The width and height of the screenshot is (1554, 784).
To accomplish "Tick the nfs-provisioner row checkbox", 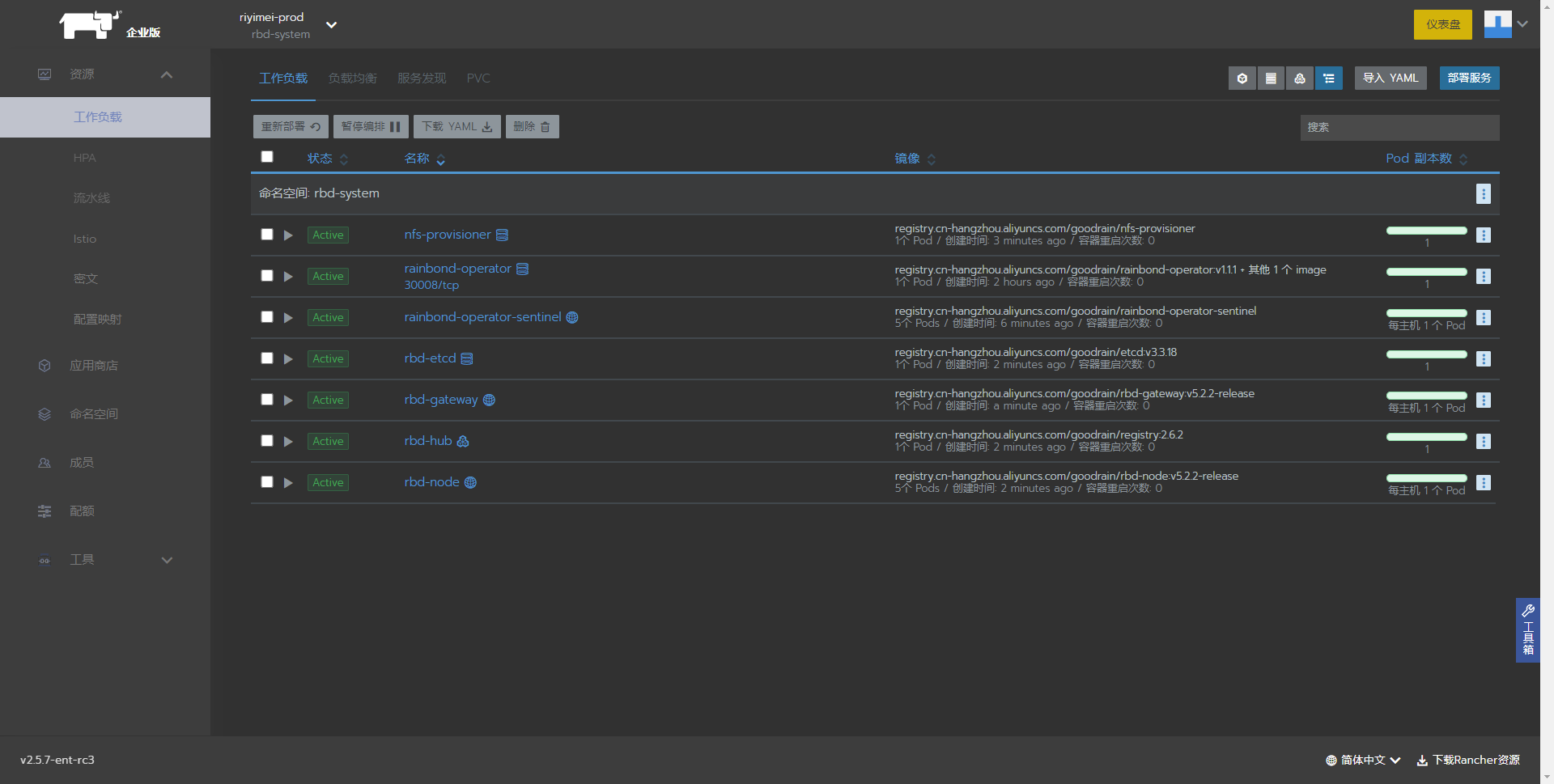I will (267, 235).
